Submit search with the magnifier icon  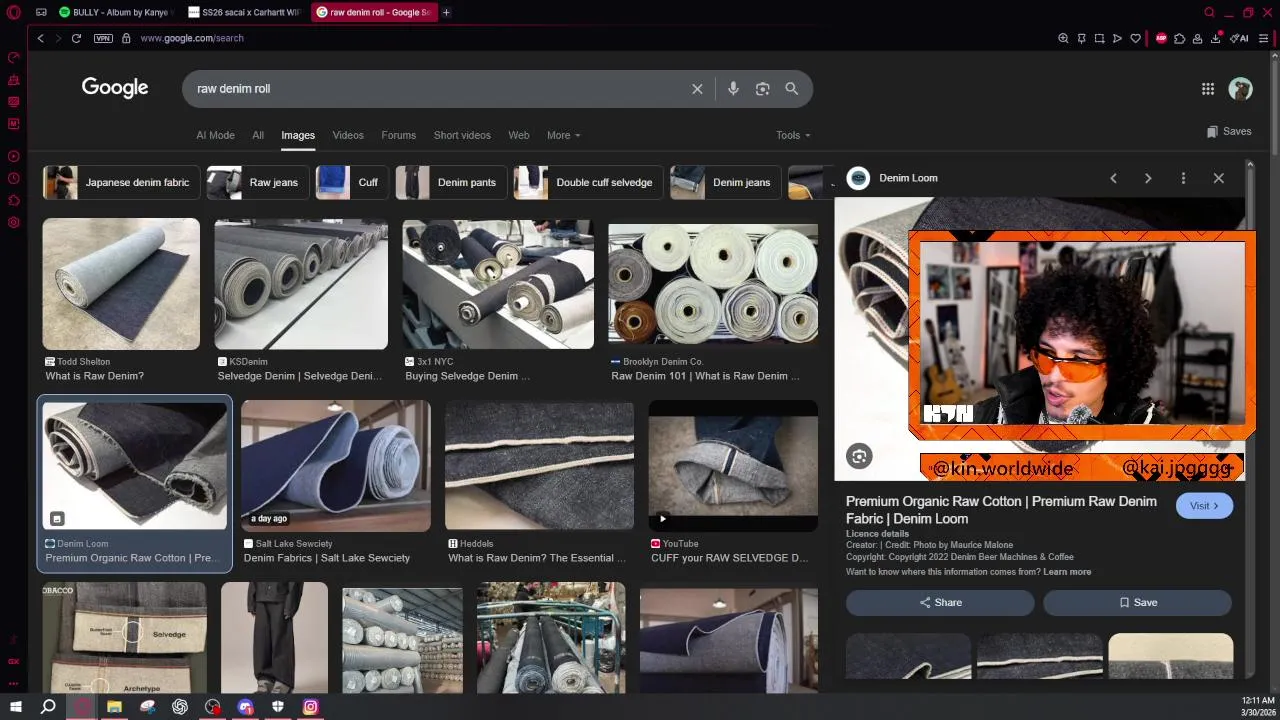point(791,89)
